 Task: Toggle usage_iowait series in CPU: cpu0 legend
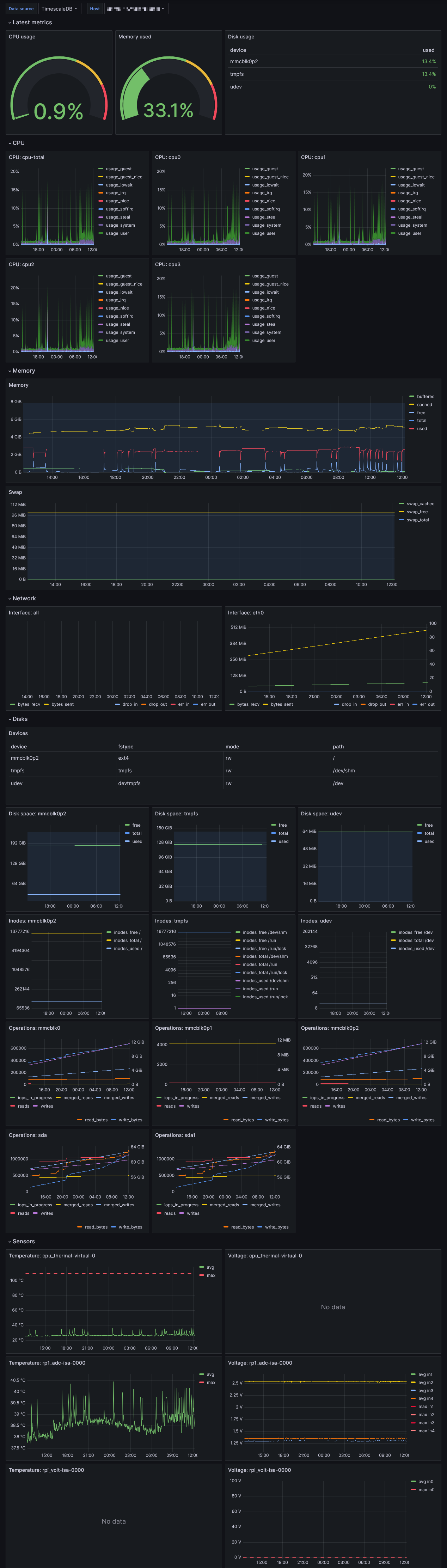[265, 185]
